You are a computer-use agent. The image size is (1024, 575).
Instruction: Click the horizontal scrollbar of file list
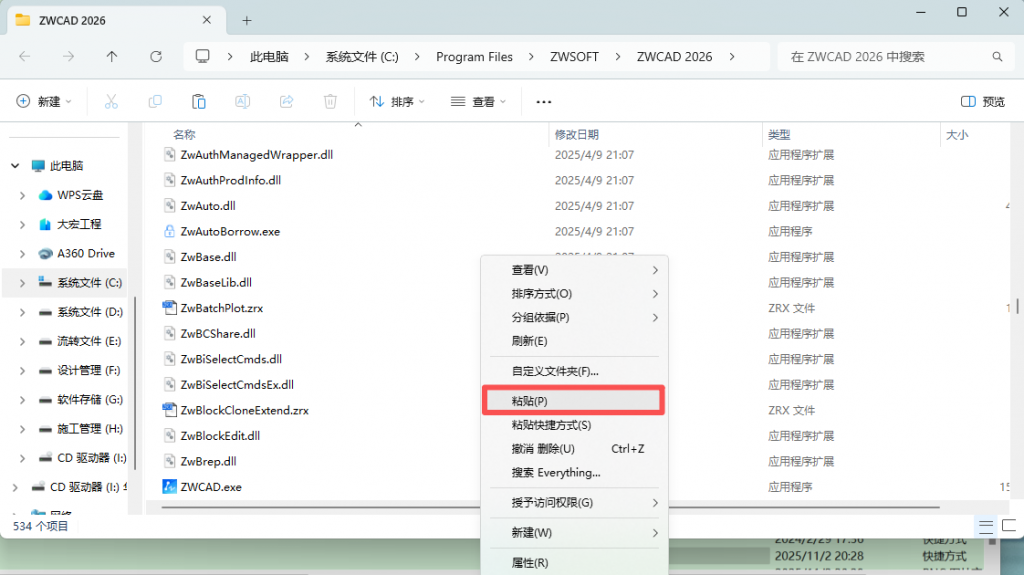click(x=551, y=507)
